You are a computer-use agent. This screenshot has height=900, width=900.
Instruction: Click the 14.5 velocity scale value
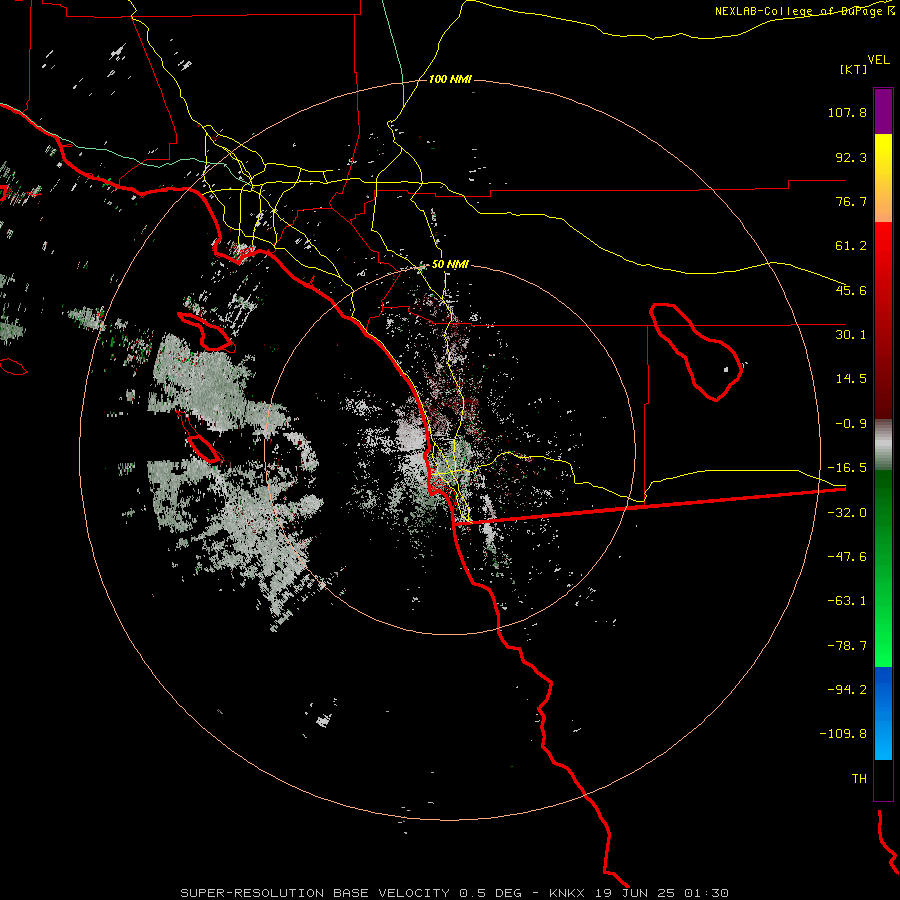pyautogui.click(x=851, y=379)
